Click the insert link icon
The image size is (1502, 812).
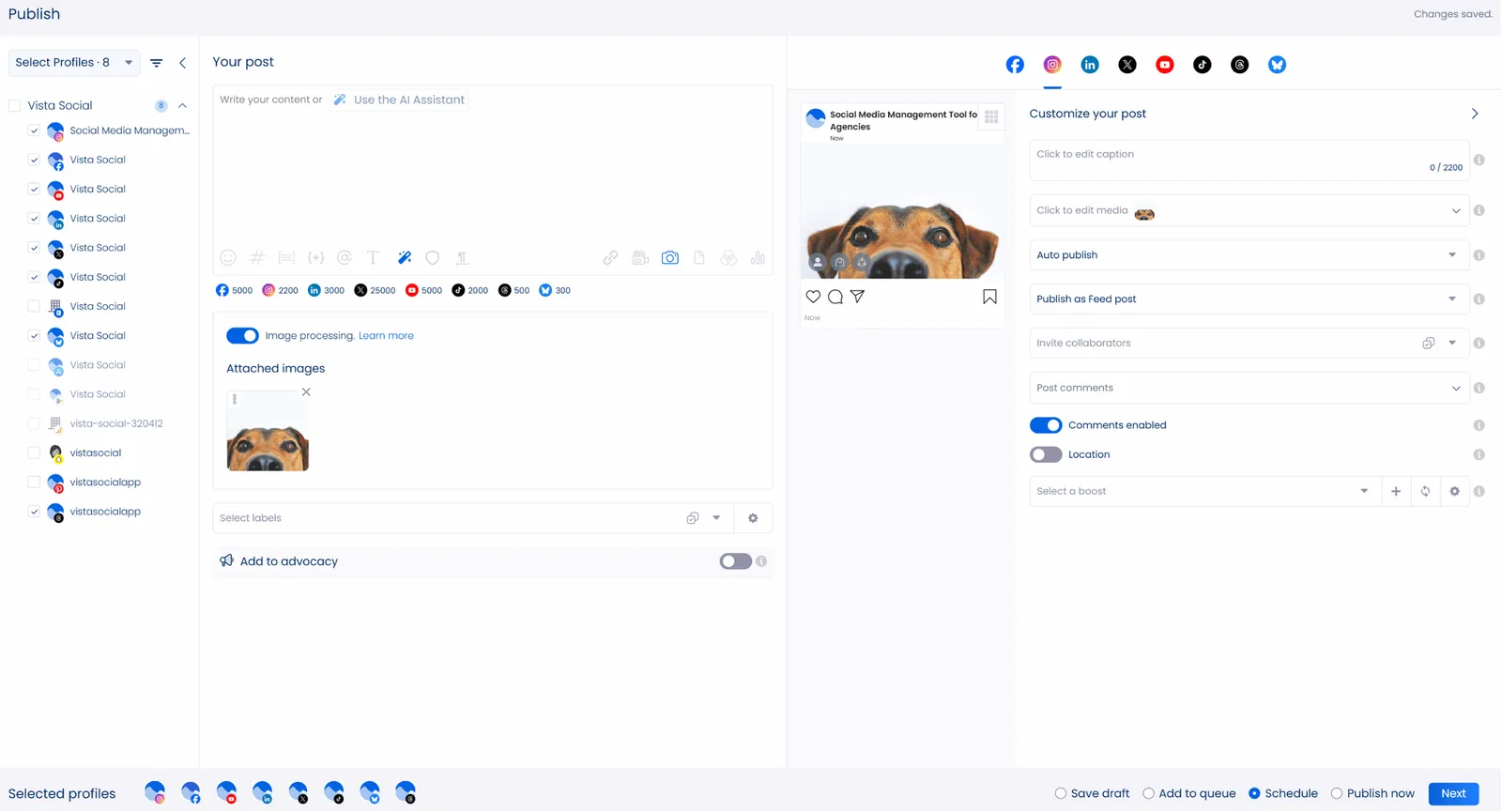click(610, 258)
